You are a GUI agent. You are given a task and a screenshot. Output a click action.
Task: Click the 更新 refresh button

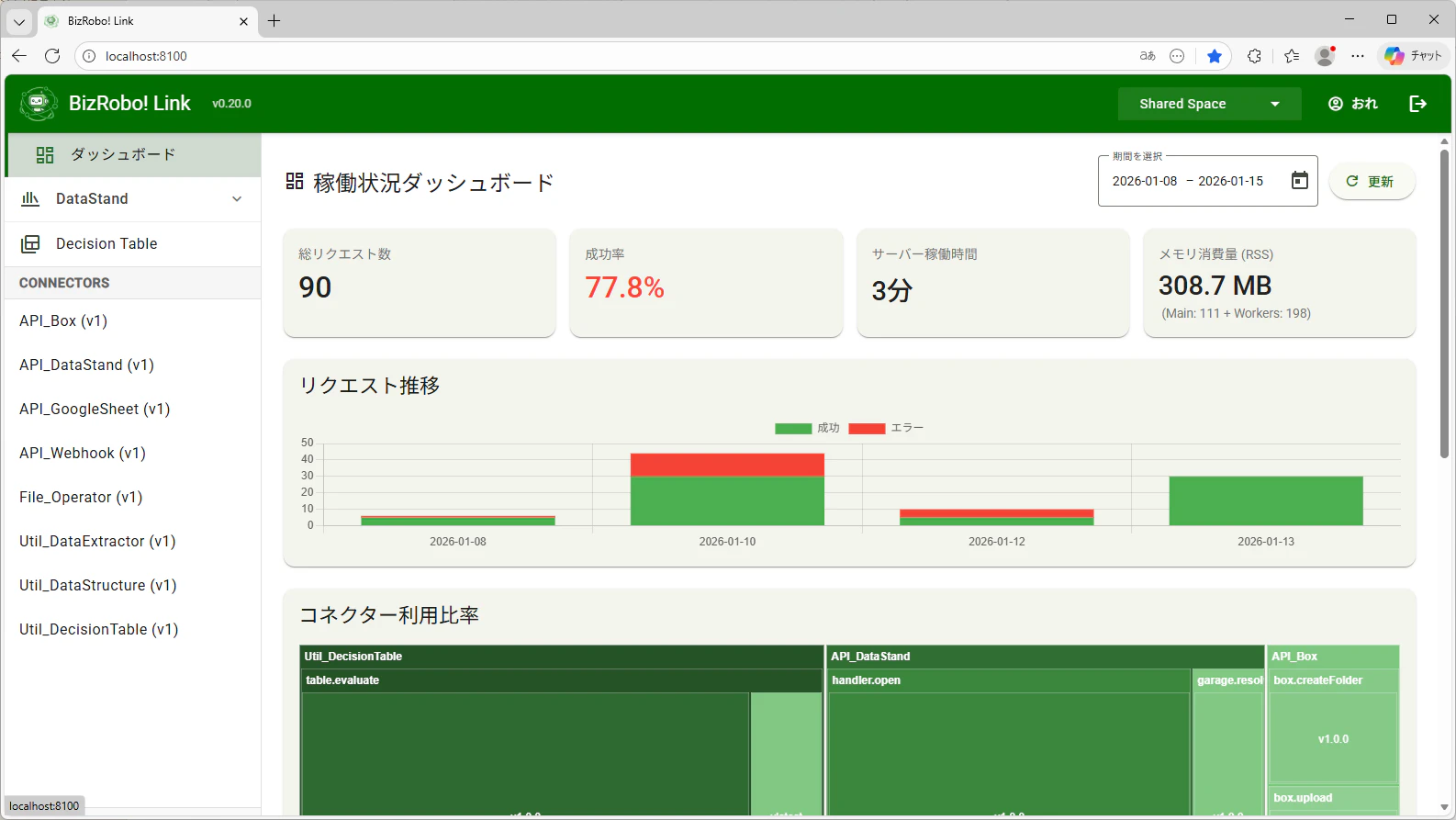[x=1372, y=181]
